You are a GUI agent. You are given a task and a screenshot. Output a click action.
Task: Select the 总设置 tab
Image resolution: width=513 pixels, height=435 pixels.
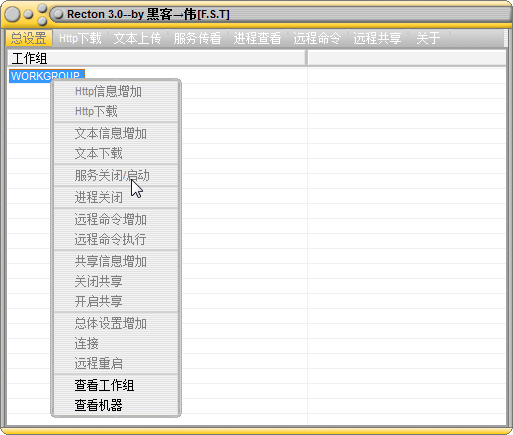[x=29, y=38]
